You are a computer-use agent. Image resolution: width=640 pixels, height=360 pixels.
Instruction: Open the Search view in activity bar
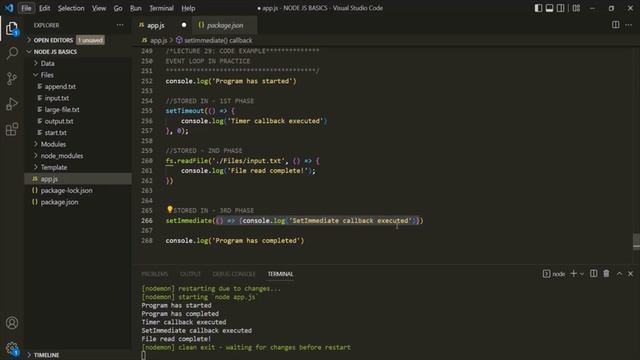(x=12, y=53)
